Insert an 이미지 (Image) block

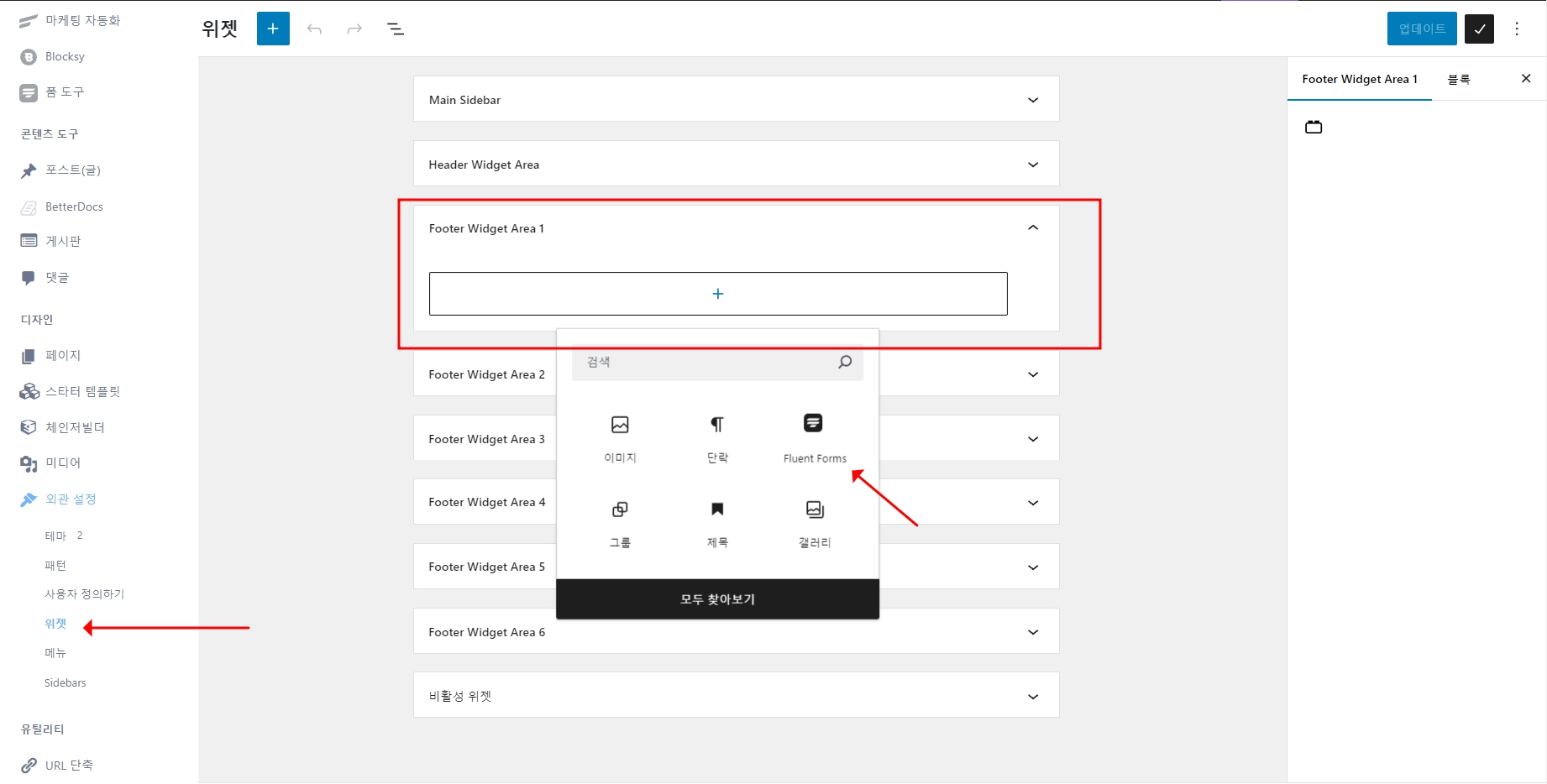pos(620,439)
